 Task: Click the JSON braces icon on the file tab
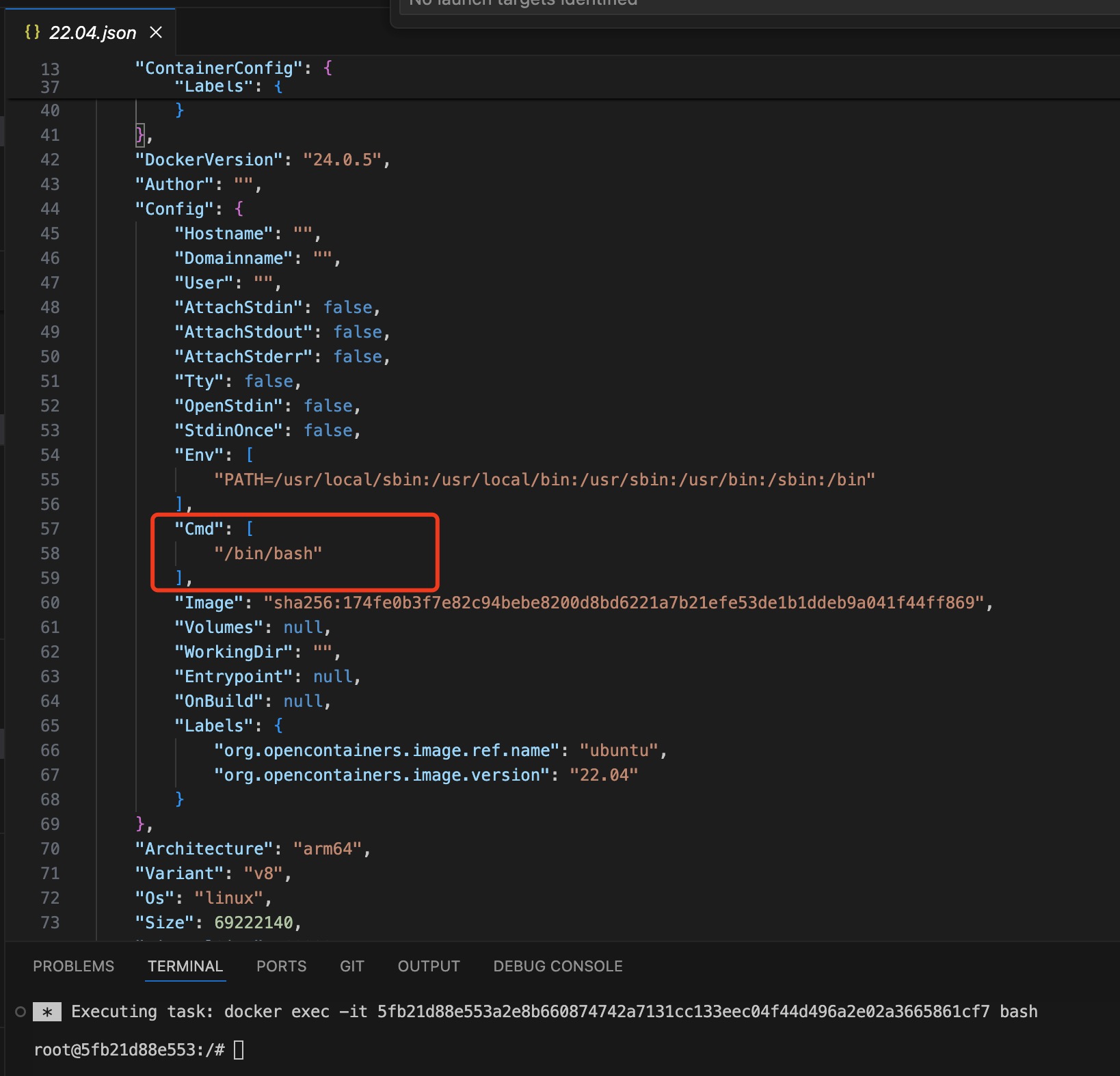pyautogui.click(x=32, y=32)
